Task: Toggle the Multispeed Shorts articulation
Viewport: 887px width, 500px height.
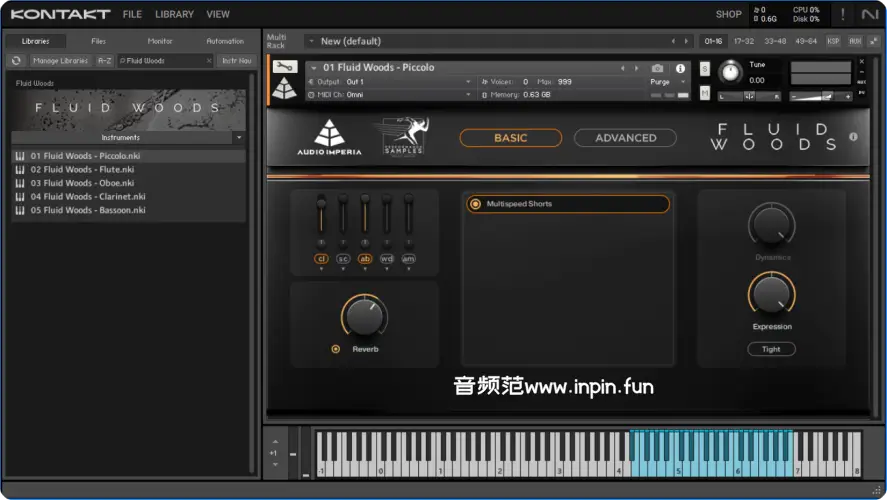Action: click(475, 204)
